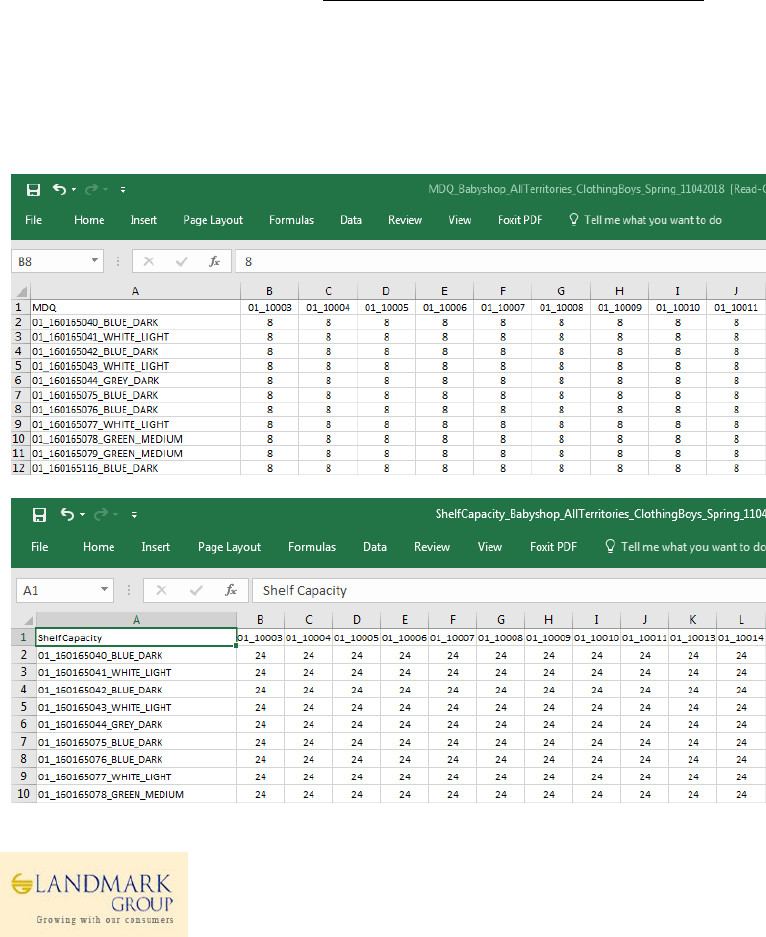The height and width of the screenshot is (937, 766).
Task: Click the cell containing MDQ
Action: 136,307
